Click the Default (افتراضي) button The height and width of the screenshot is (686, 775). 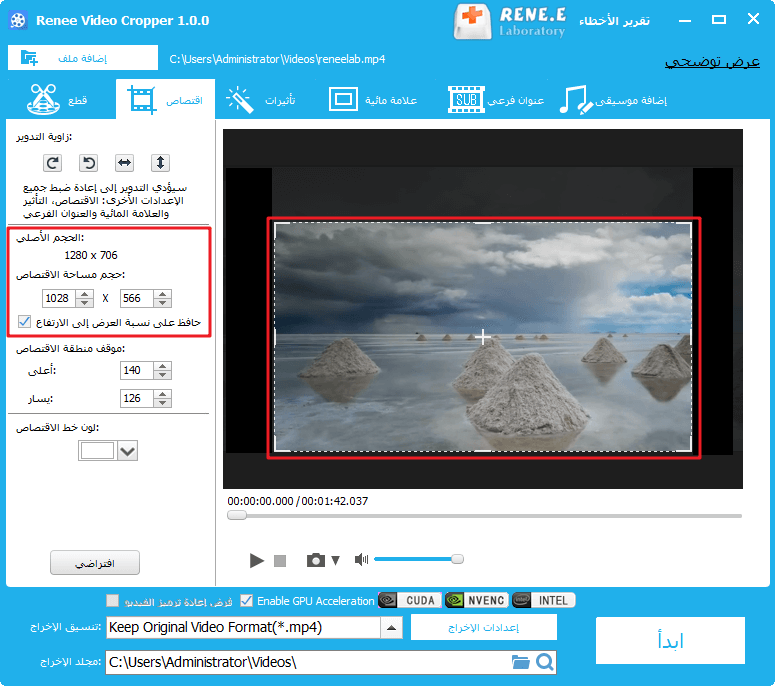[95, 563]
